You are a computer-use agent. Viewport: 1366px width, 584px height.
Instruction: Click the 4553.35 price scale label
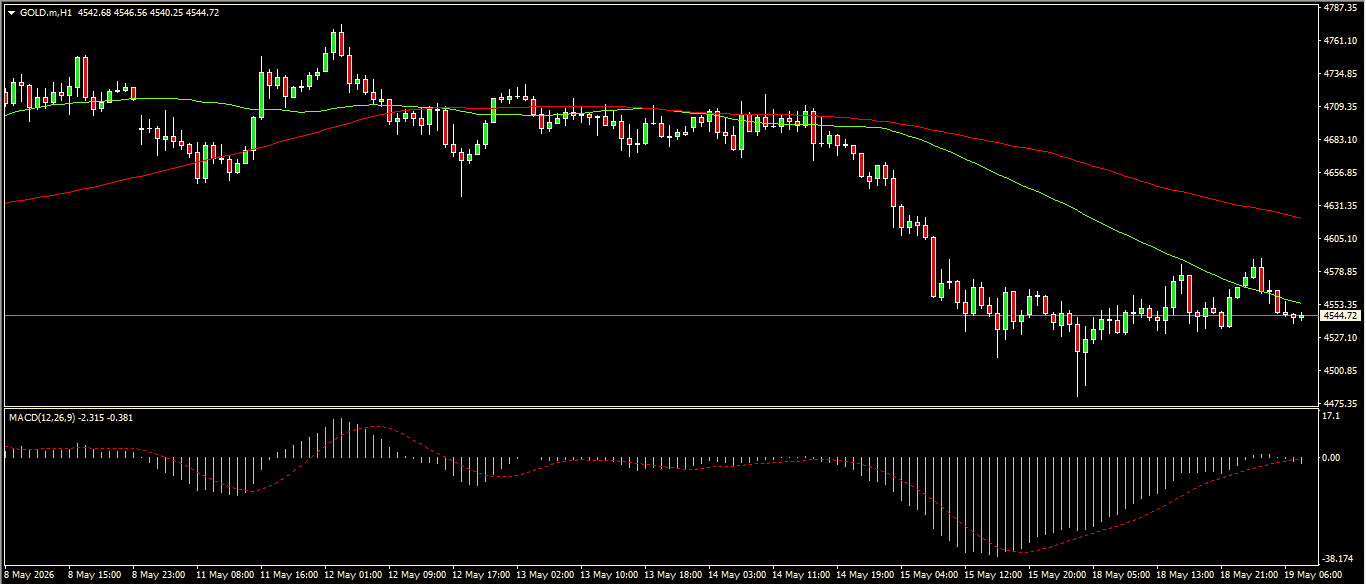click(1339, 305)
